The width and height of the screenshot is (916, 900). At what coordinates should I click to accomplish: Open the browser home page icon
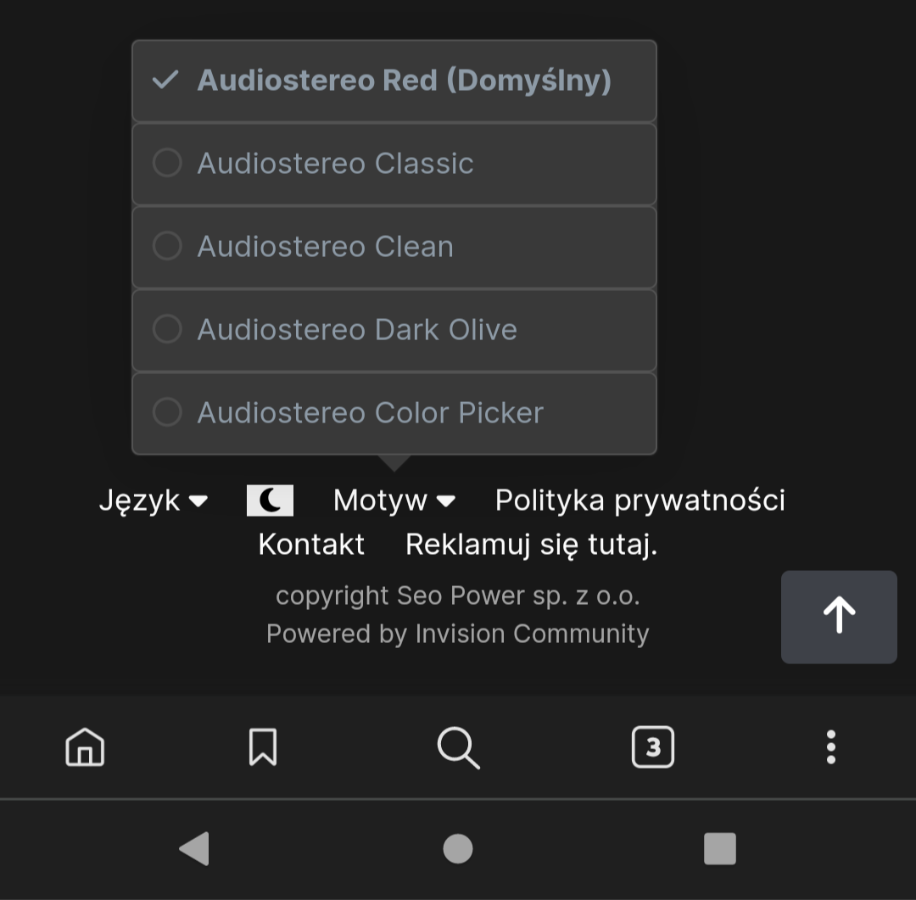point(85,747)
